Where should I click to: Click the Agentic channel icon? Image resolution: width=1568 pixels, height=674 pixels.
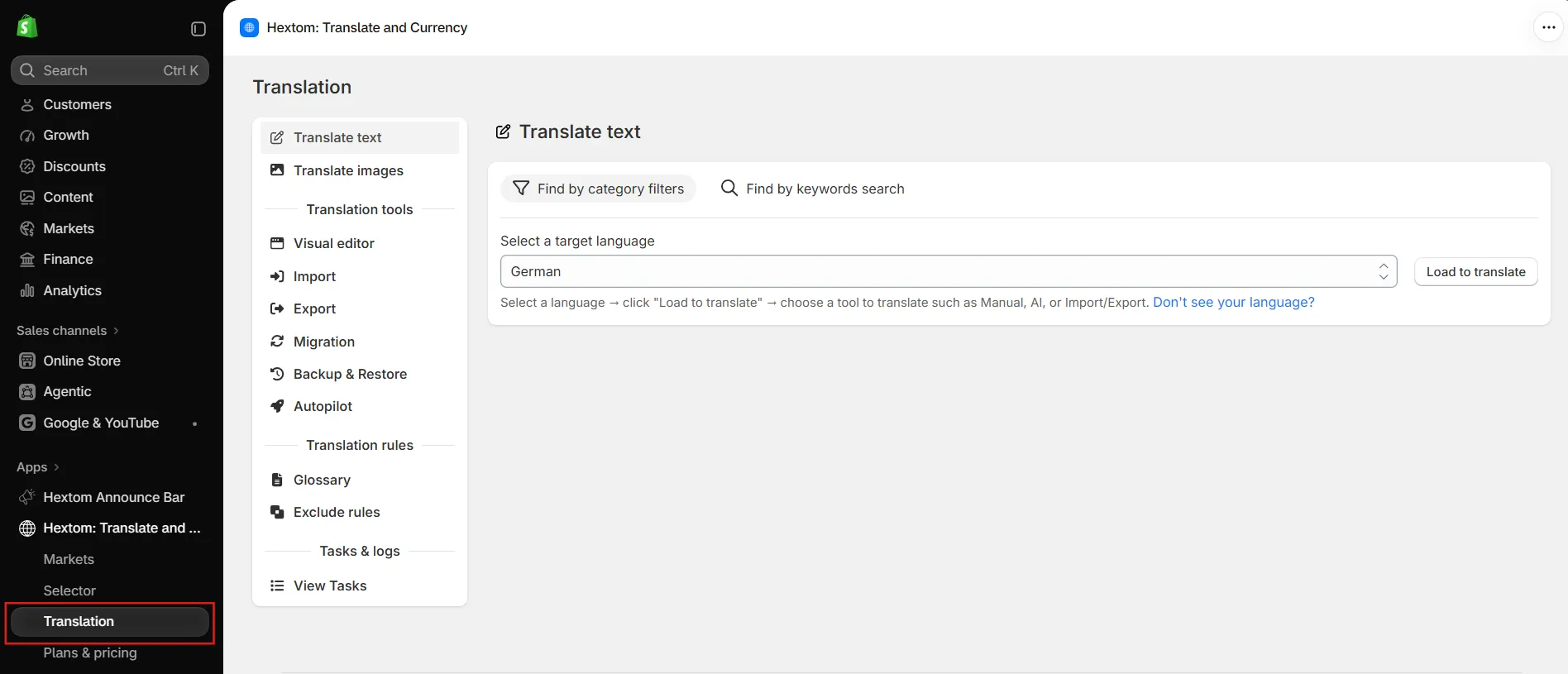point(27,392)
